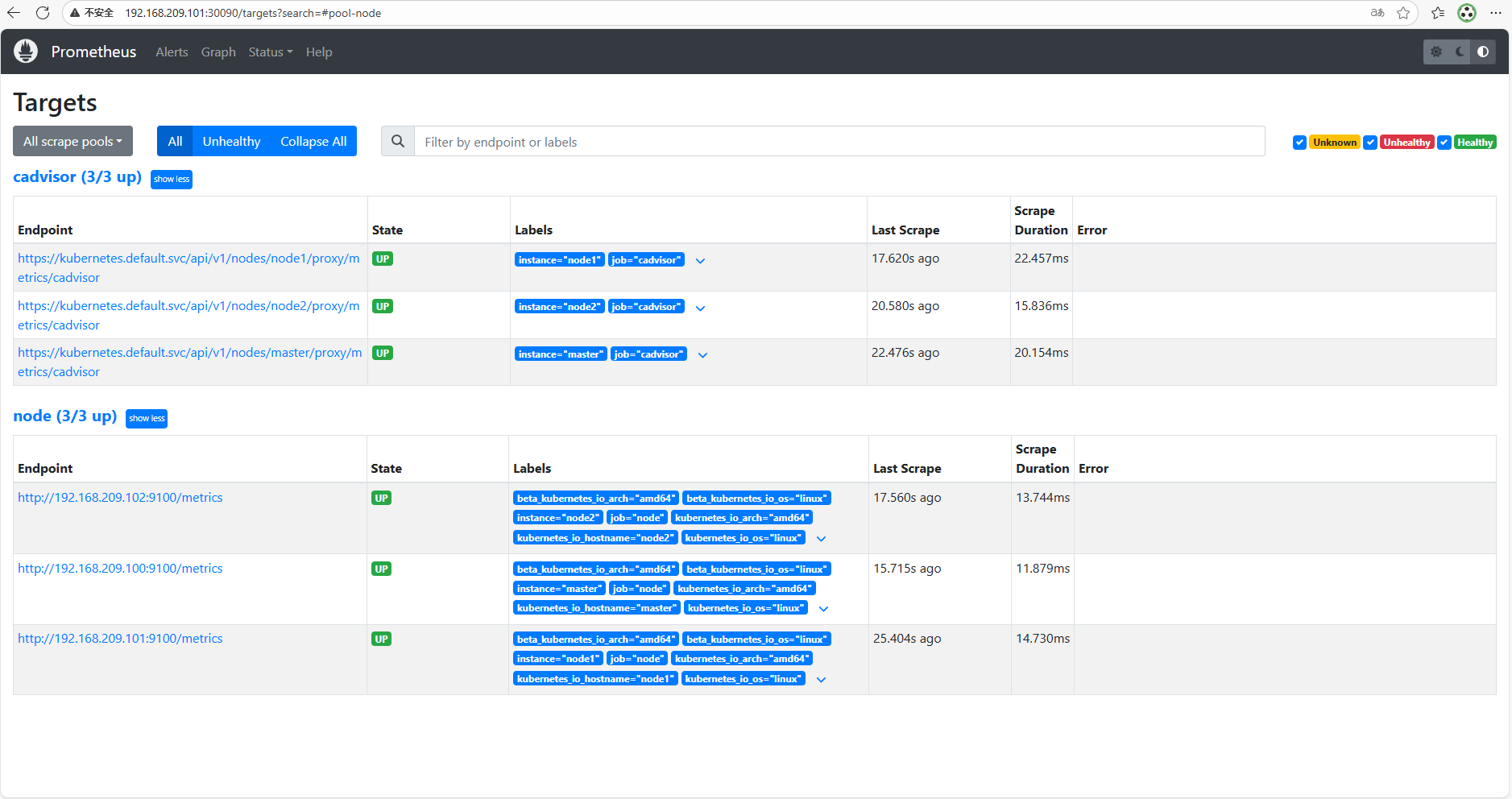
Task: Open the node2 cadvisor endpoint link
Action: [x=188, y=316]
